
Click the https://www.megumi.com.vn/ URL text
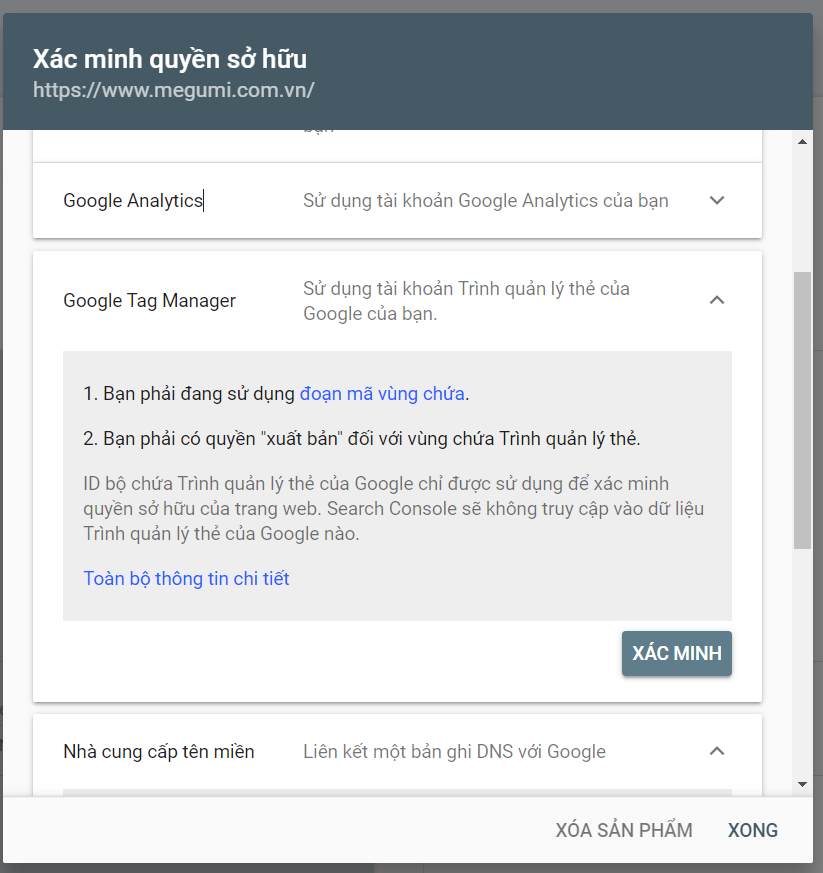click(x=174, y=90)
